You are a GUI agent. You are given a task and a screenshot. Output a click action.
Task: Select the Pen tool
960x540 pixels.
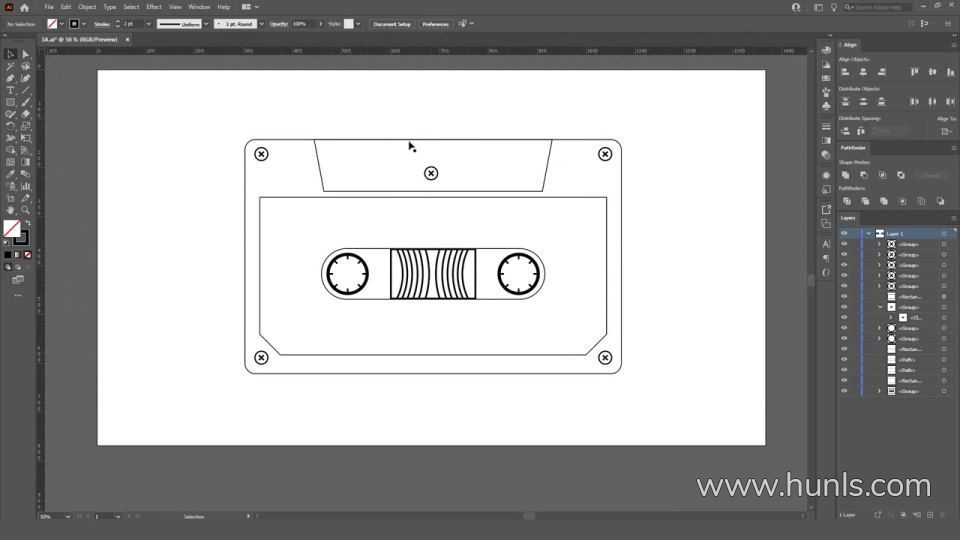pyautogui.click(x=10, y=78)
